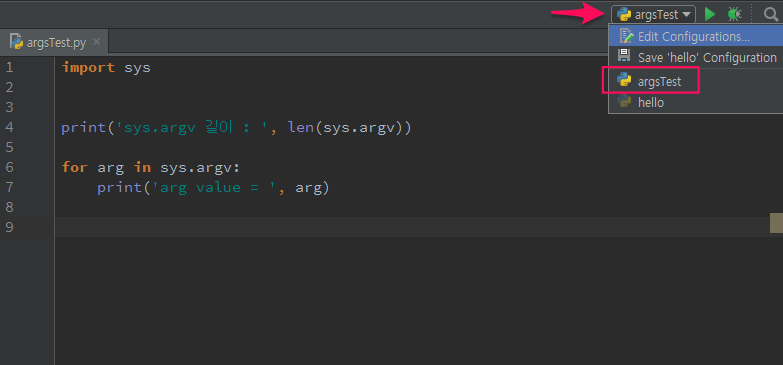Click the Python file icon on argsTest.py tab
This screenshot has height=365, width=783.
(16, 42)
